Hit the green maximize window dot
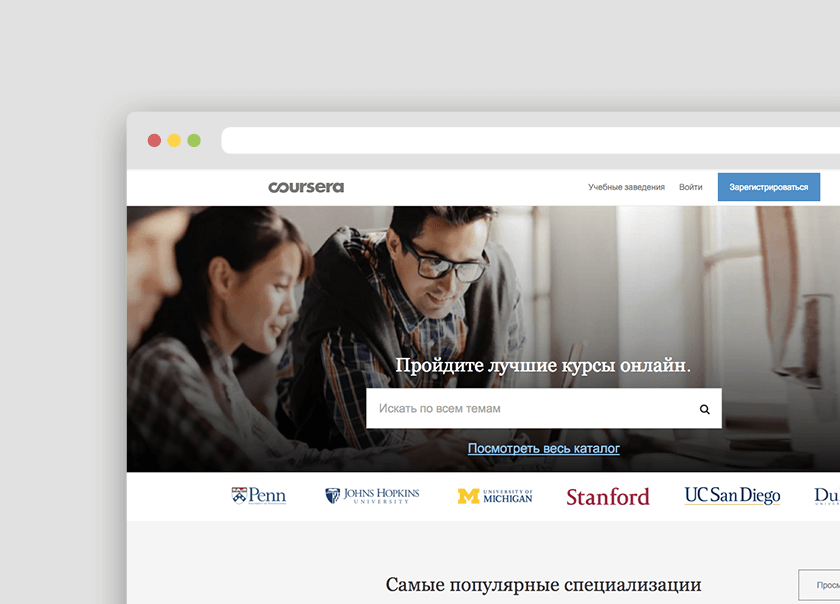 click(194, 141)
